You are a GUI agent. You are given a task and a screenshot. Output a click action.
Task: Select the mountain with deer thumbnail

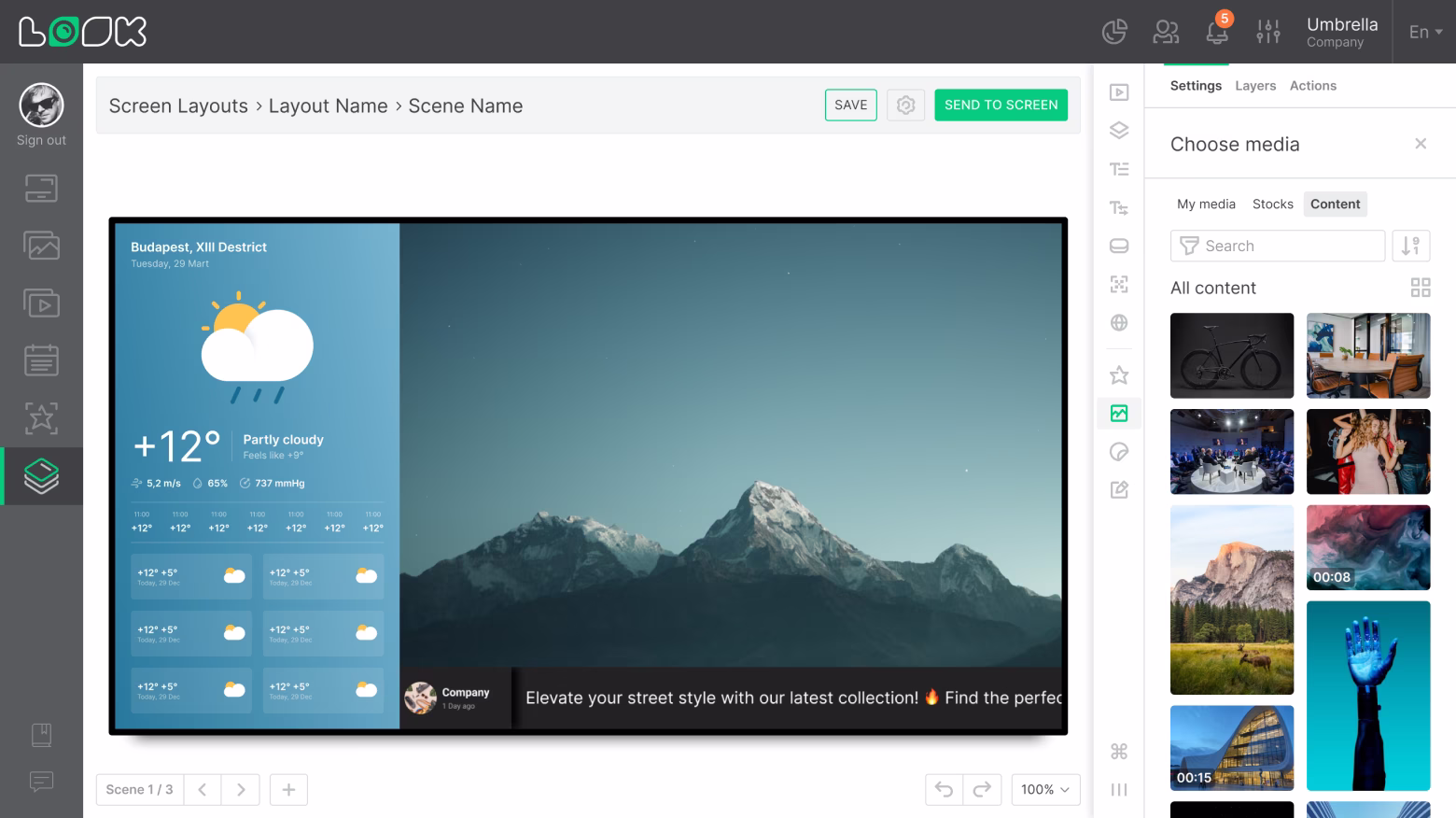(x=1232, y=599)
